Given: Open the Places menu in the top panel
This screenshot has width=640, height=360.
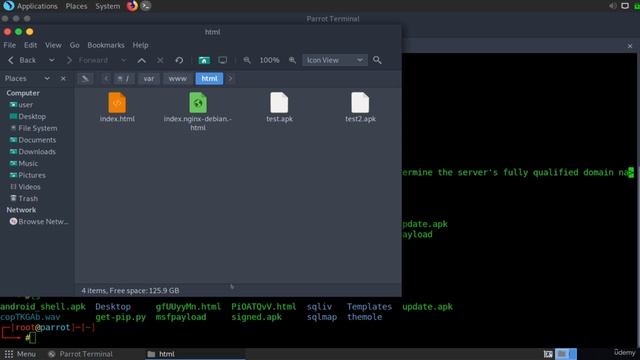Looking at the screenshot, I should pyautogui.click(x=76, y=6).
